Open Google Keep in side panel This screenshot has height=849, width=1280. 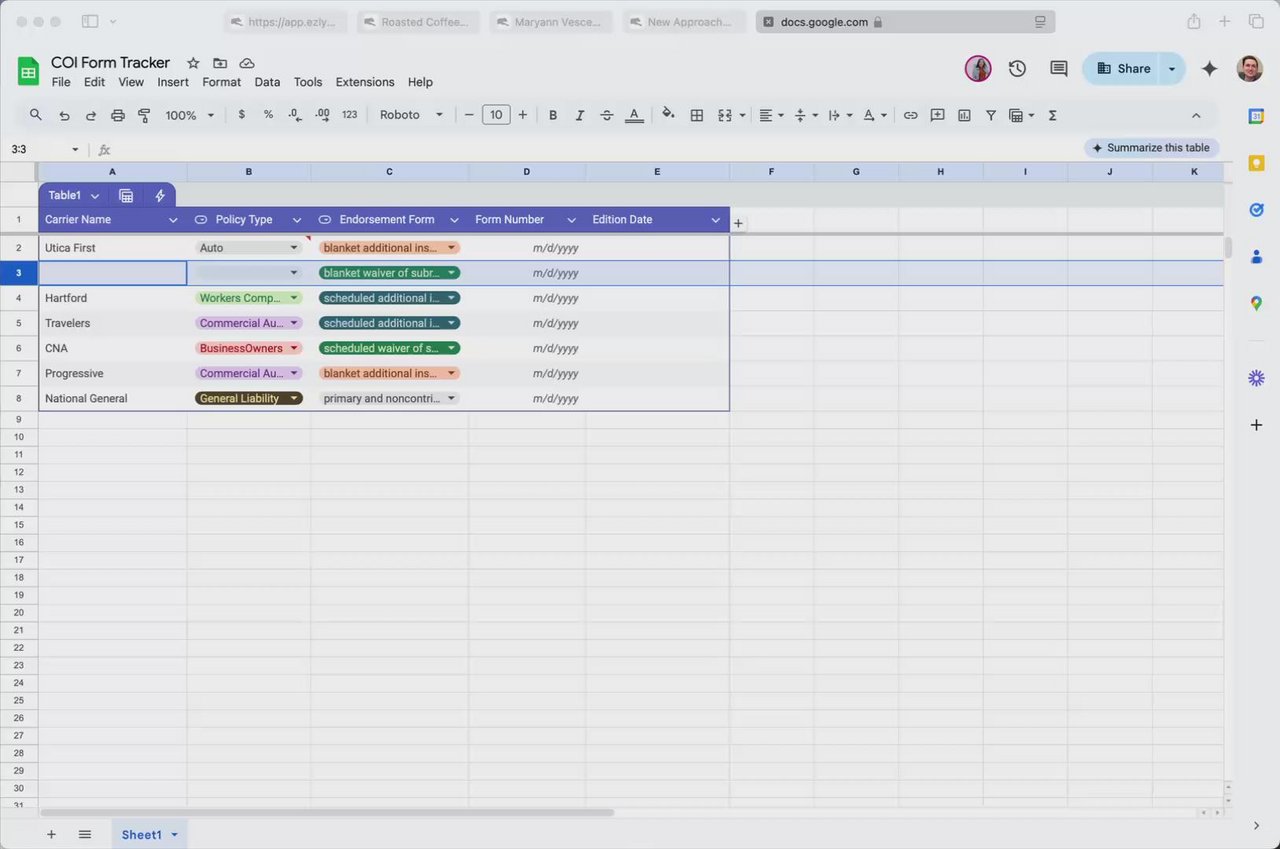[1256, 163]
